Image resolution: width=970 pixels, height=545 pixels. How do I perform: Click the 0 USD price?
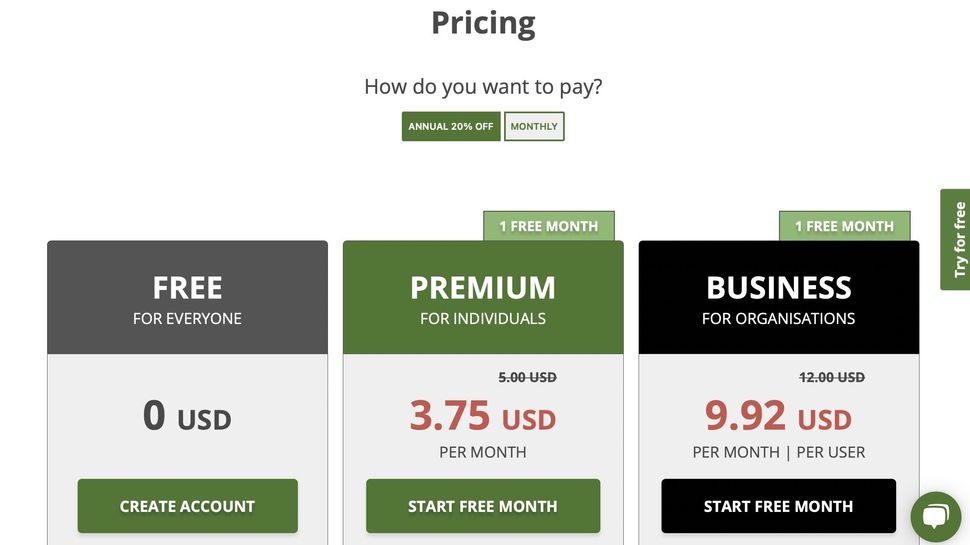coord(187,416)
